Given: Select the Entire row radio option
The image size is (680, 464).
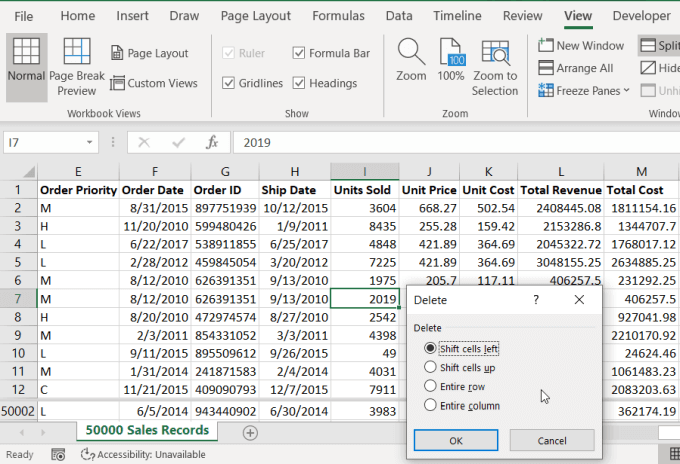Looking at the screenshot, I should pos(431,386).
